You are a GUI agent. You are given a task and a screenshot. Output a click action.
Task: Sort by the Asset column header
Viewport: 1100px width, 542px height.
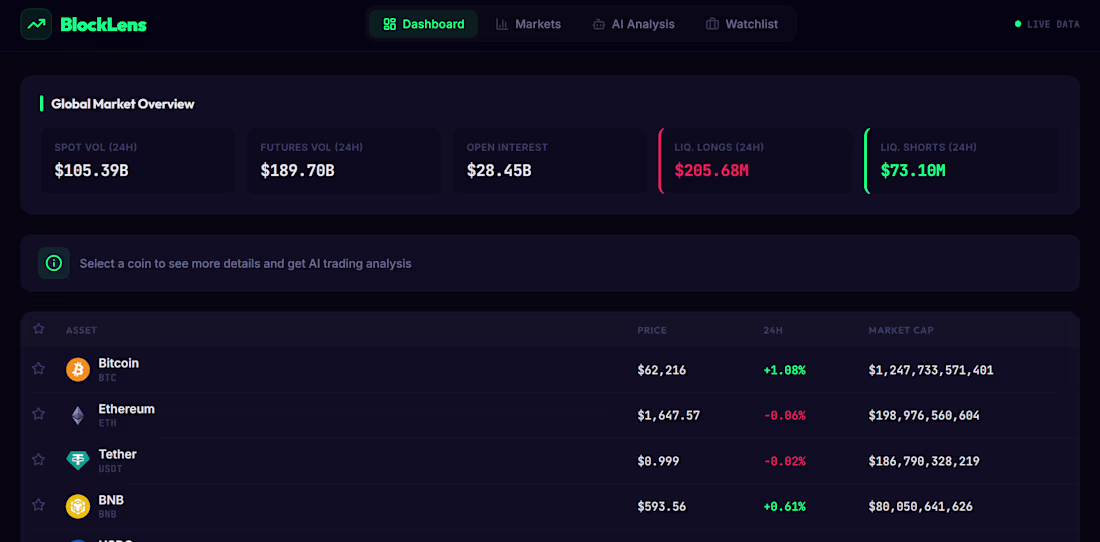[x=81, y=330]
